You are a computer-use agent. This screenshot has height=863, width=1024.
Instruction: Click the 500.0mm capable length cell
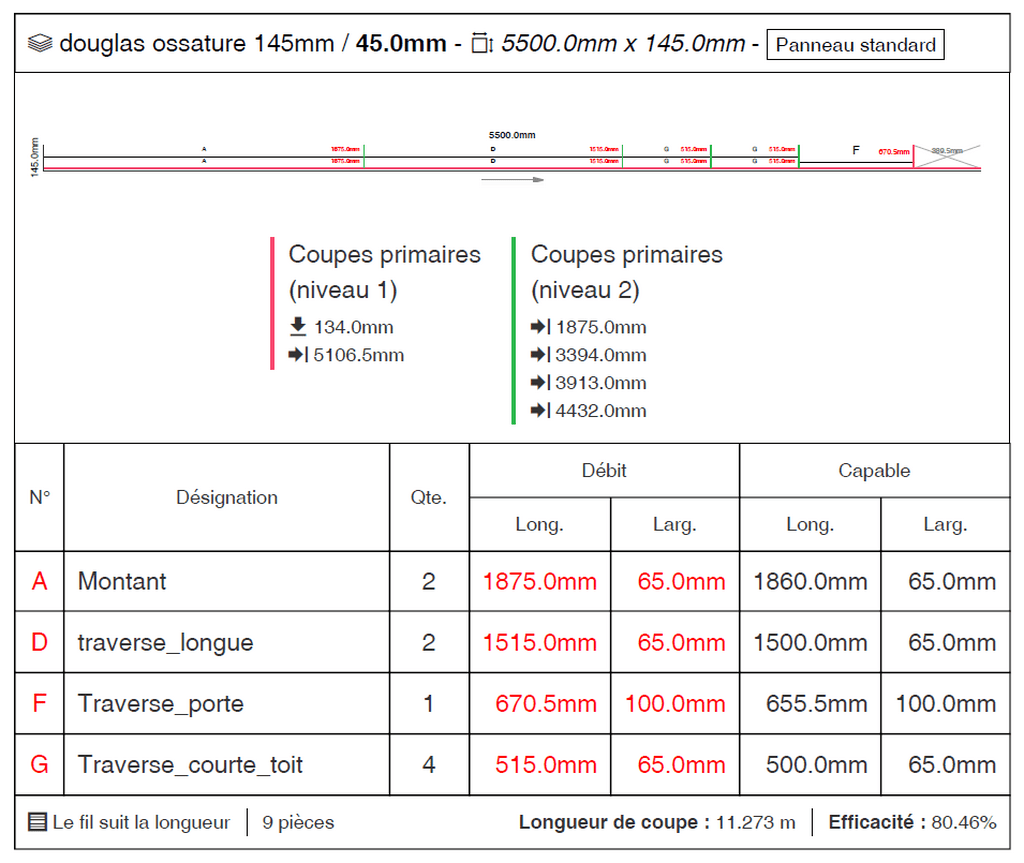click(810, 764)
